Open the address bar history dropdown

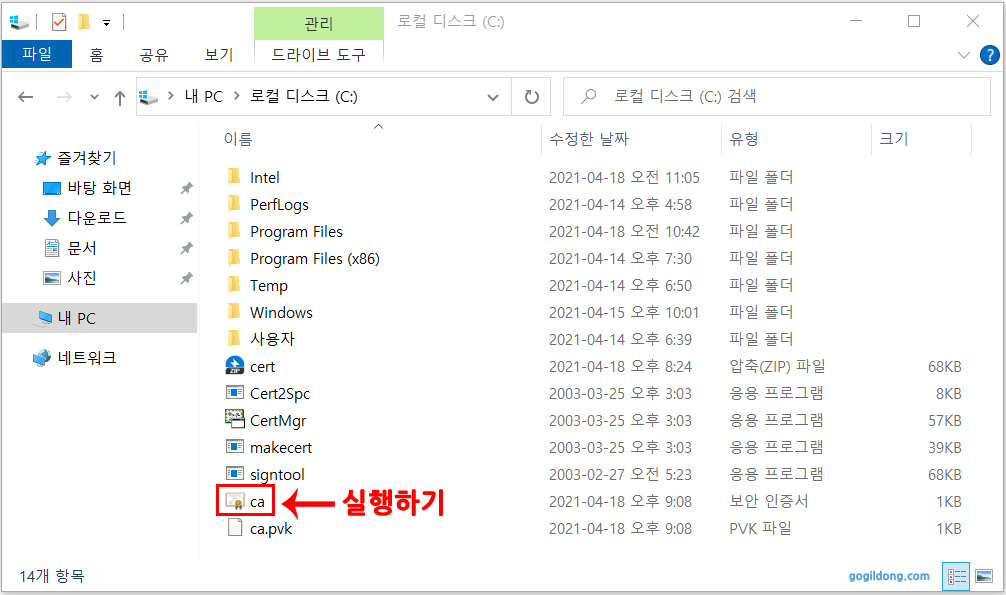click(x=493, y=98)
